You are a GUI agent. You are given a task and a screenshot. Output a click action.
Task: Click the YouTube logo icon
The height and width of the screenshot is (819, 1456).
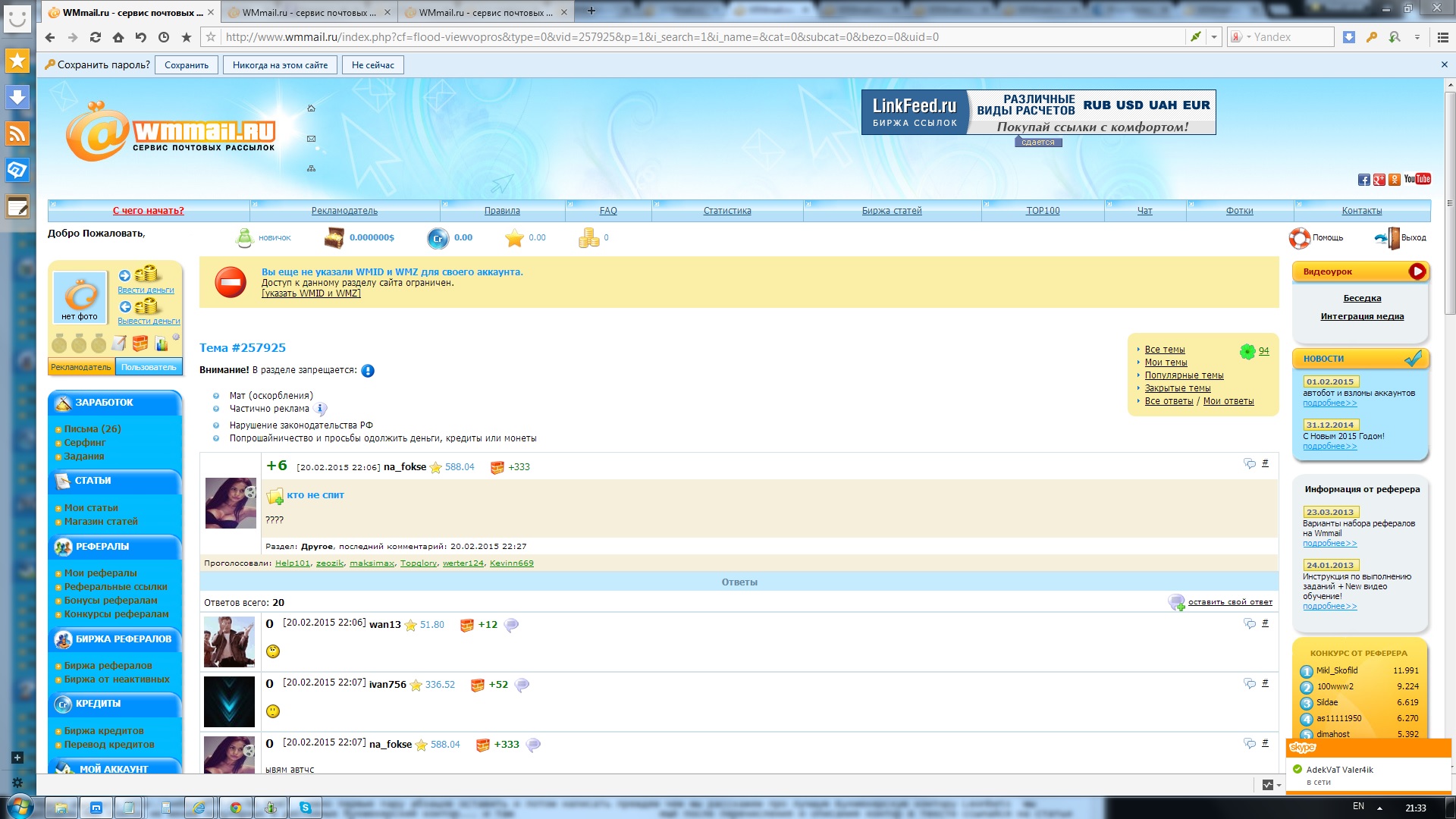coord(1417,179)
